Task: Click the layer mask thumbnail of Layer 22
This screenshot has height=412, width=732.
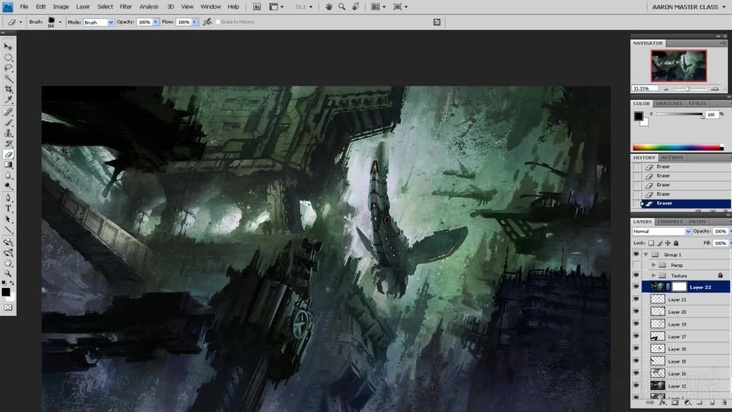Action: tap(679, 287)
